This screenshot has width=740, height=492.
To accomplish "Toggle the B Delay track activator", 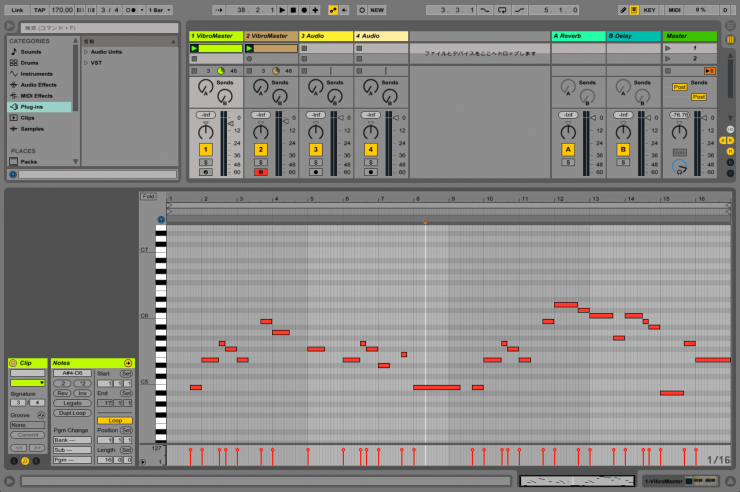I will [623, 150].
